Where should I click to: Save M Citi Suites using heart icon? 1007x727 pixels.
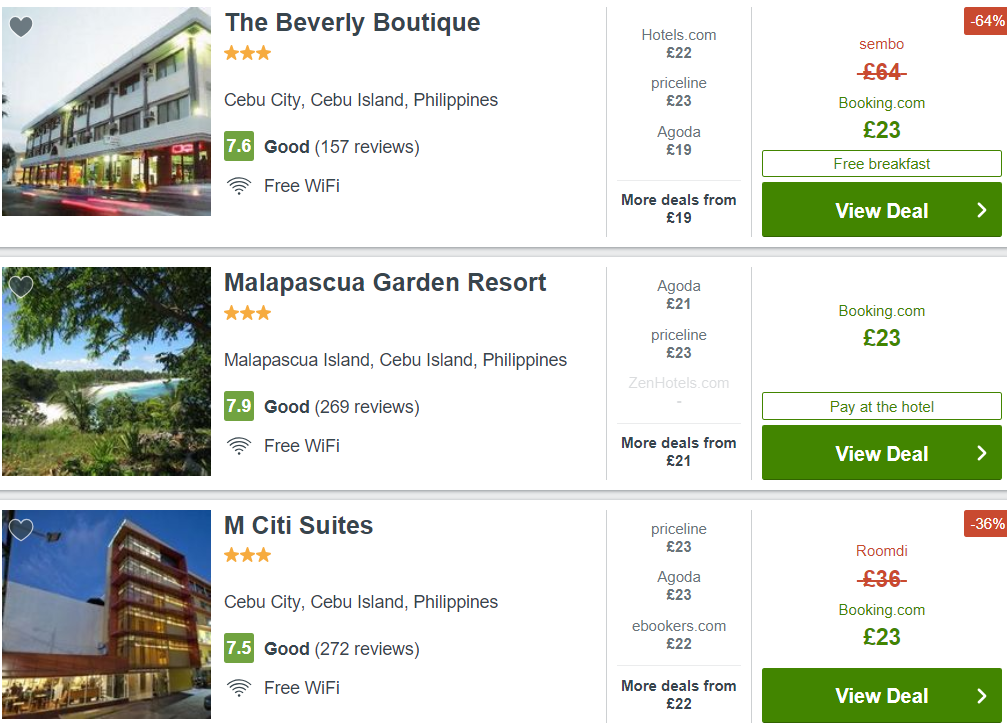coord(21,530)
